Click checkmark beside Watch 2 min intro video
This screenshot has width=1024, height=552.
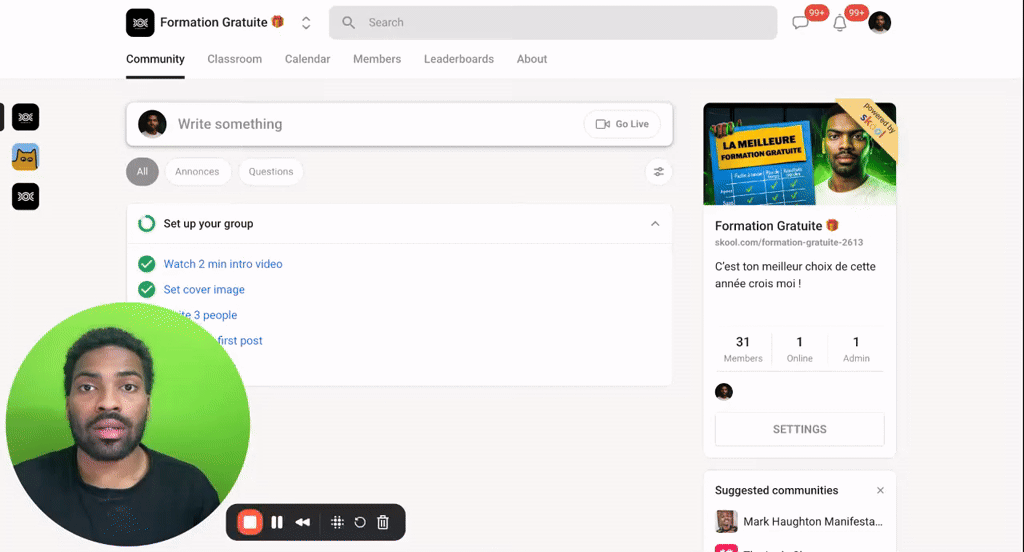tap(147, 264)
